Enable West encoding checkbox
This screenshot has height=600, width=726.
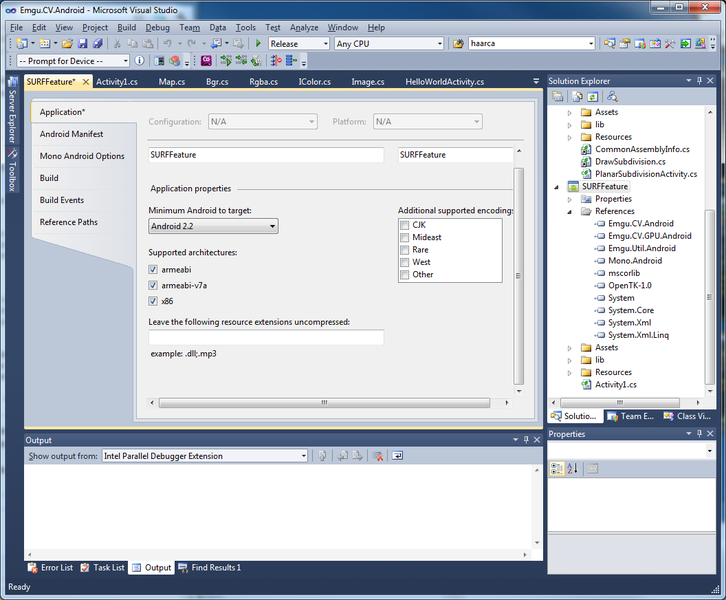click(x=404, y=262)
